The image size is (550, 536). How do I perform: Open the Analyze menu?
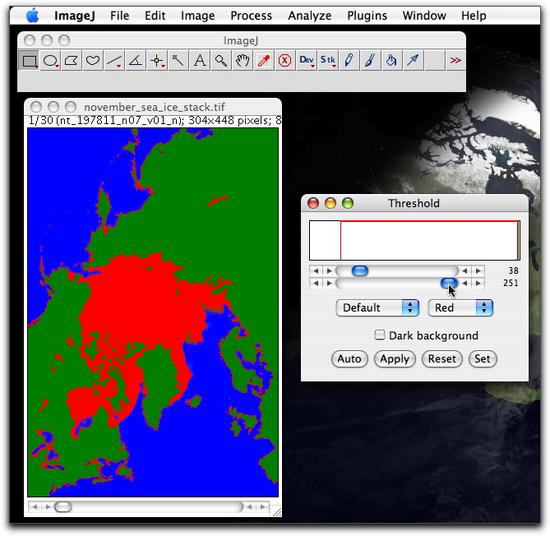pyautogui.click(x=309, y=16)
